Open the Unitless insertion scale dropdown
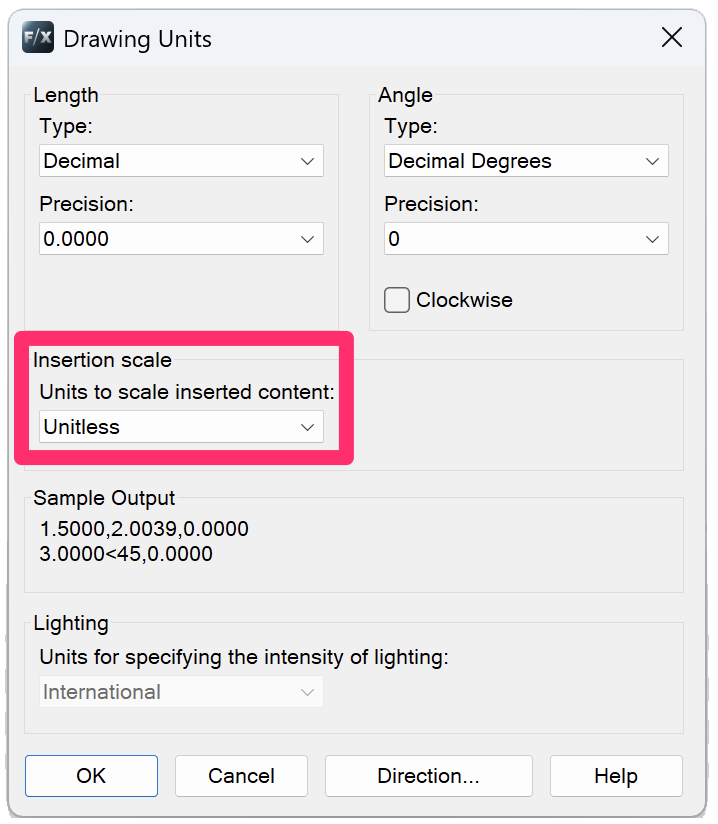The height and width of the screenshot is (824, 718). (x=181, y=427)
